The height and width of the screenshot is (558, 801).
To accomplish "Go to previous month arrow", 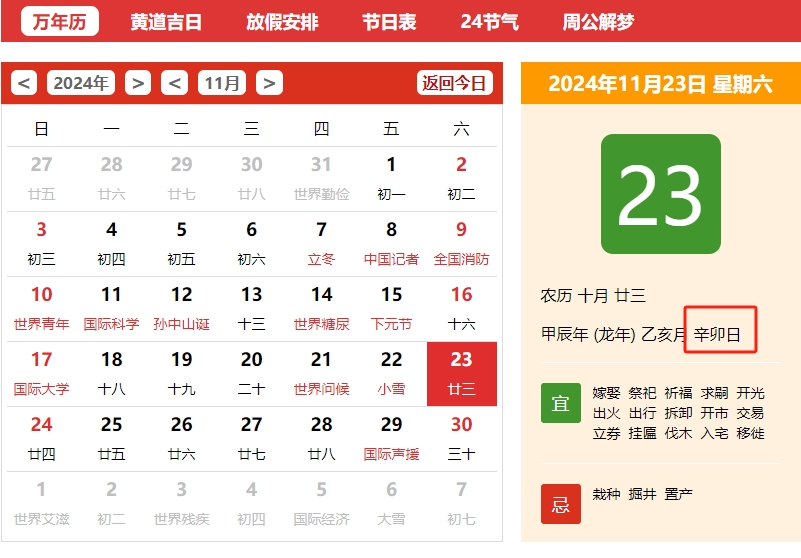I will pyautogui.click(x=175, y=83).
